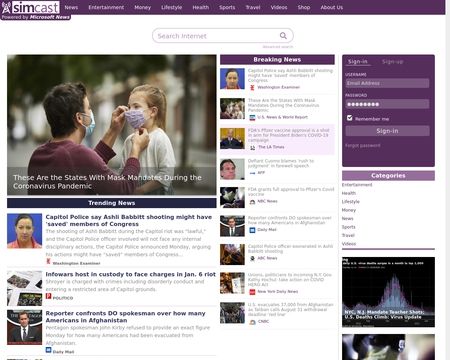Click the CNBC source icon
The height and width of the screenshot is (360, 450).
point(252,322)
